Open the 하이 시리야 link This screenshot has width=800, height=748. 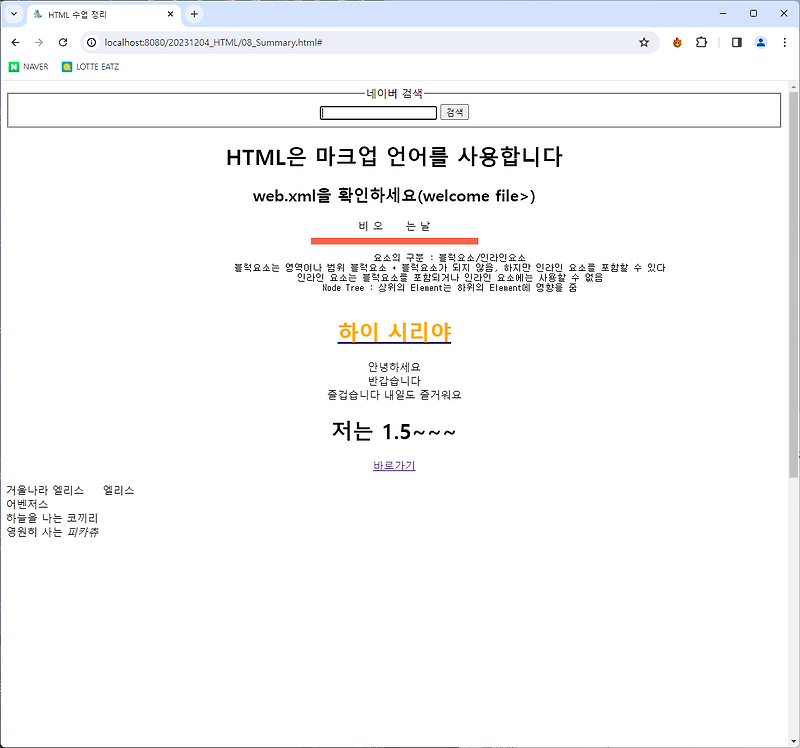click(x=394, y=329)
